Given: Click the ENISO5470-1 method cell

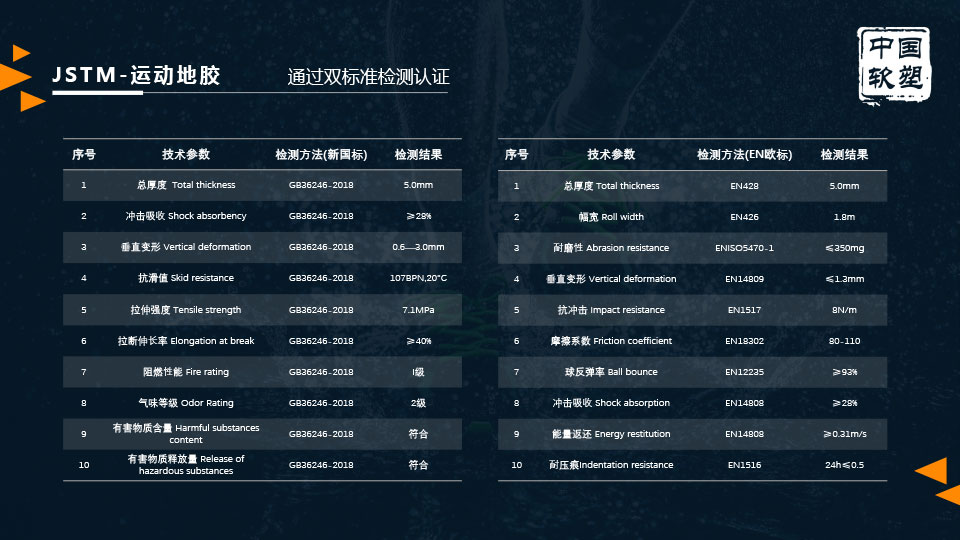Looking at the screenshot, I should pyautogui.click(x=744, y=248).
